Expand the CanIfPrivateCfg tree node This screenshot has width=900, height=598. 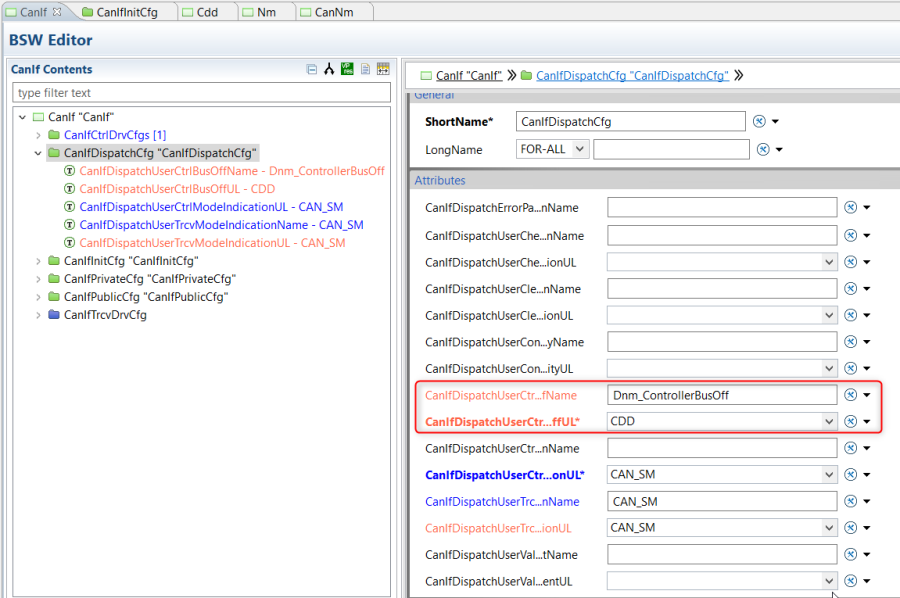click(38, 279)
